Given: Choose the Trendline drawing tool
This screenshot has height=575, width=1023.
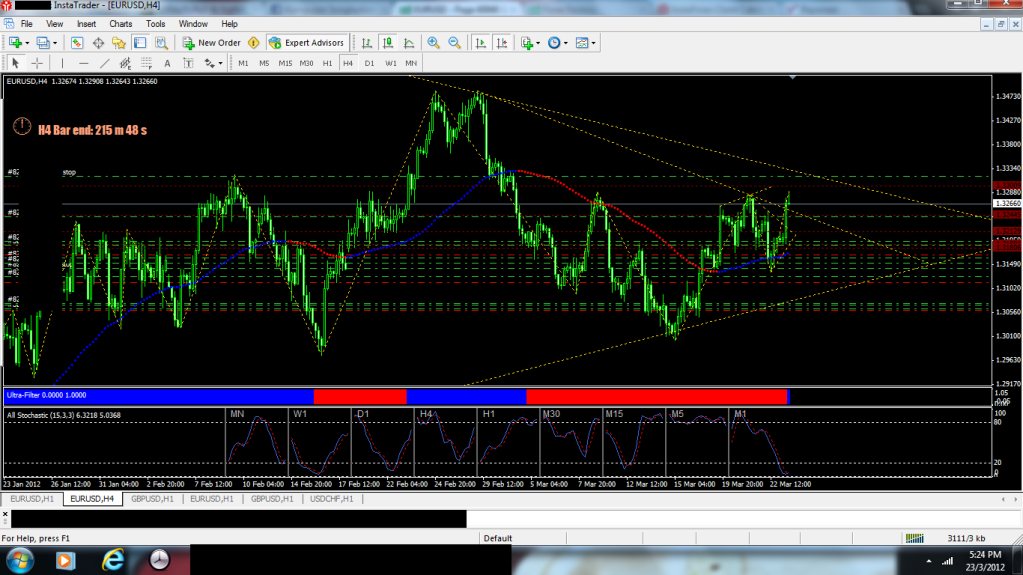Looking at the screenshot, I should [104, 63].
